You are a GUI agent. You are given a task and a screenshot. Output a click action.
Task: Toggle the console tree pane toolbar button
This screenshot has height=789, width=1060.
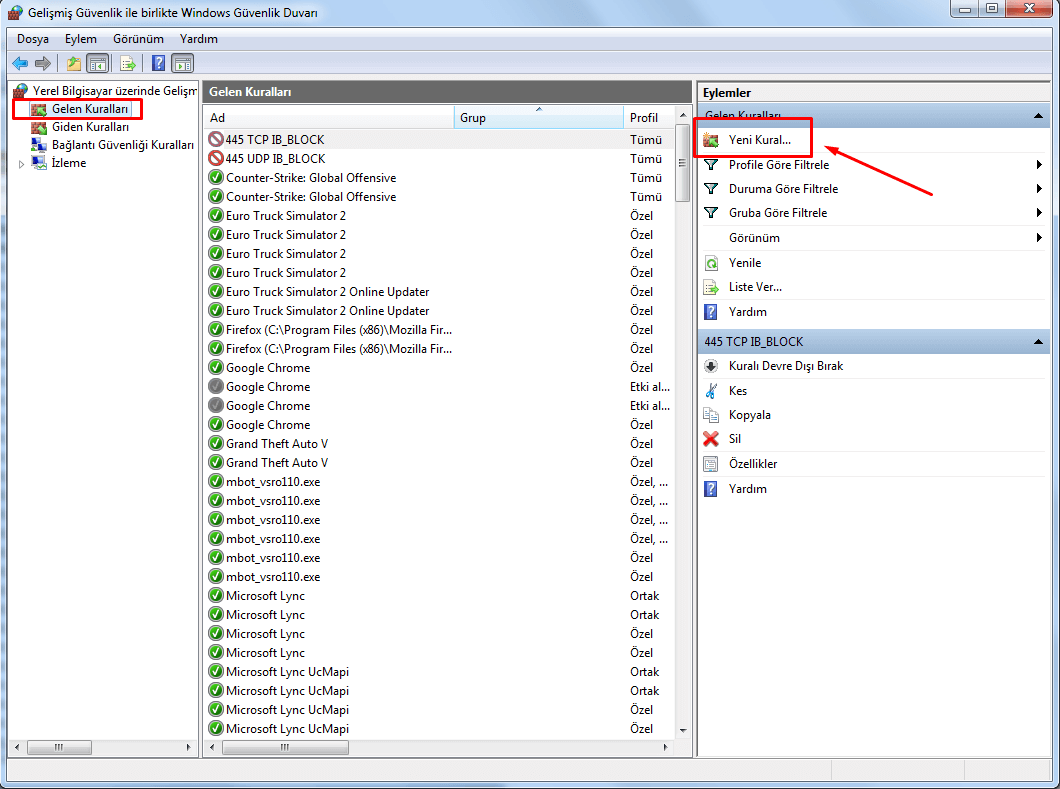(x=98, y=63)
